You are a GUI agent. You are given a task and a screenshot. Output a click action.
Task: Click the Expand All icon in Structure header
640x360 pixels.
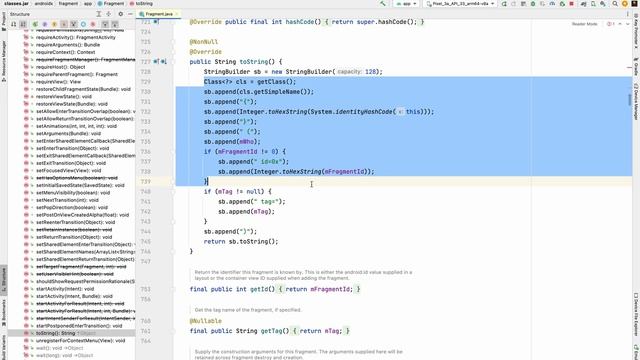click(x=99, y=14)
